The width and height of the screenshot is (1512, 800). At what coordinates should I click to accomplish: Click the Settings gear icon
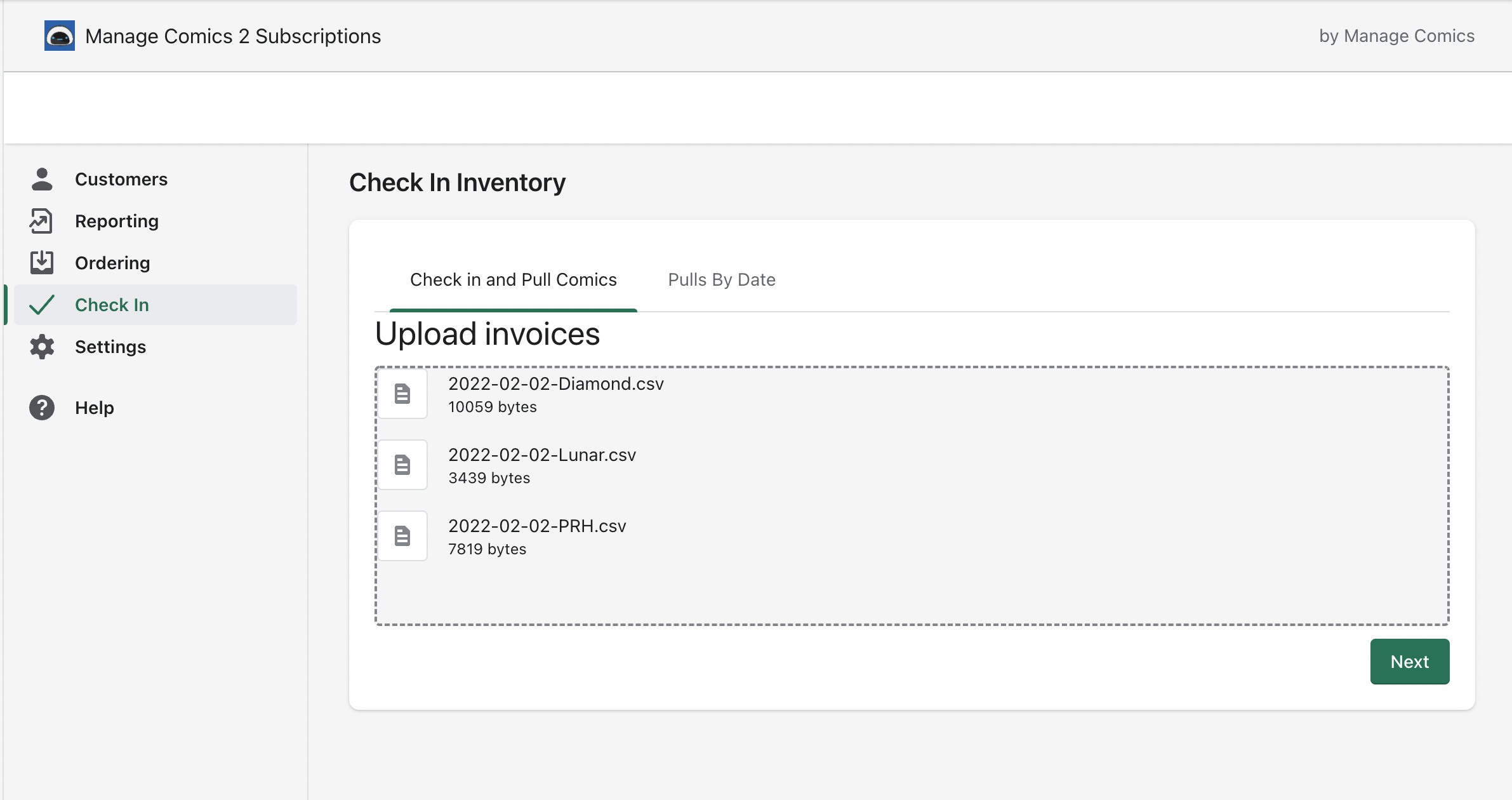(x=42, y=347)
